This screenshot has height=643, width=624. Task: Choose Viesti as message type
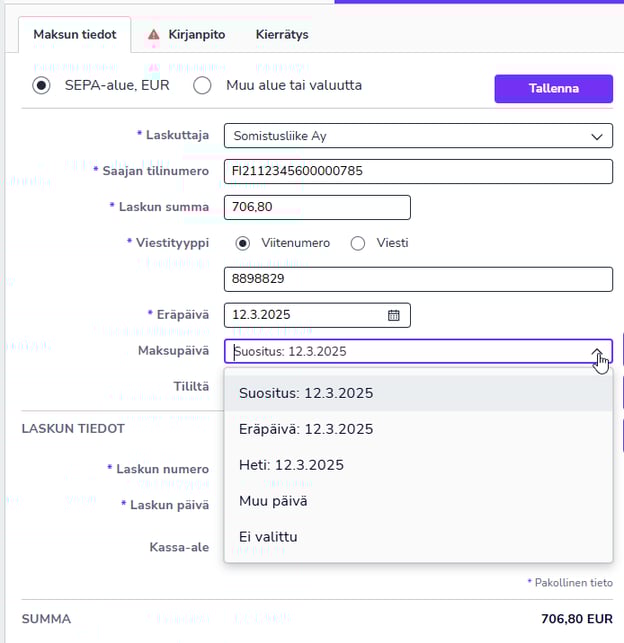point(357,243)
